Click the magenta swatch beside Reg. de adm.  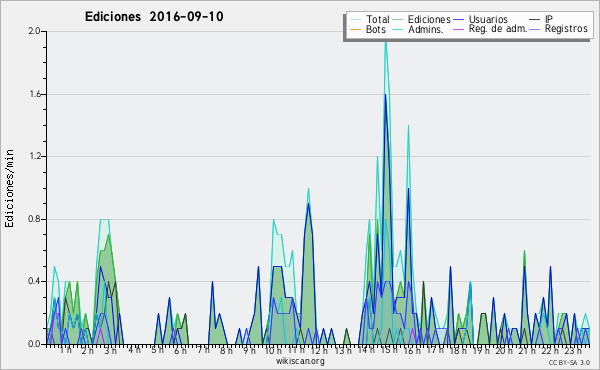(x=458, y=29)
